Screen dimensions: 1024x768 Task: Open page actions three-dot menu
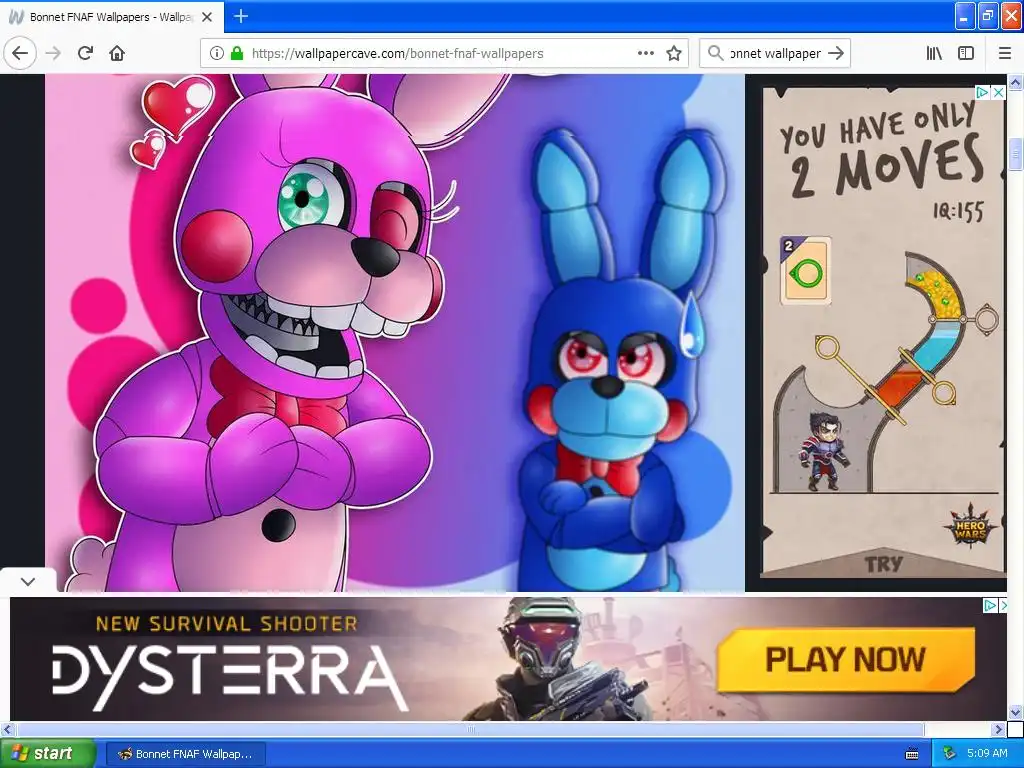tap(645, 54)
